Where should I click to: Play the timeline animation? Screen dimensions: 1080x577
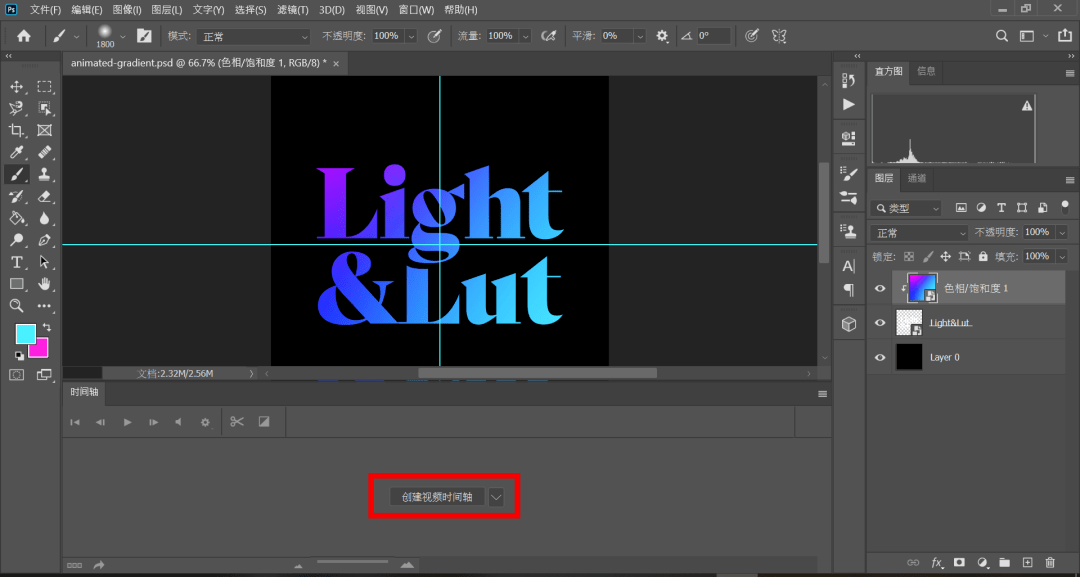[127, 422]
